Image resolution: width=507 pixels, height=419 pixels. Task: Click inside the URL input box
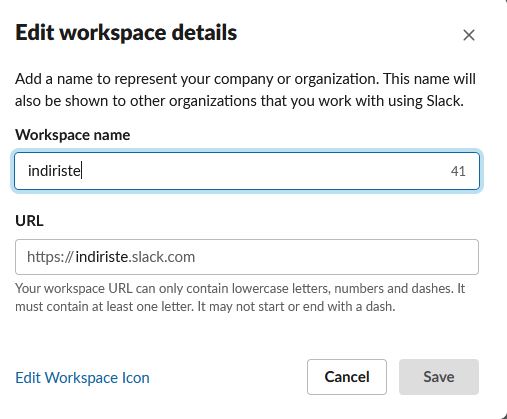click(x=247, y=257)
